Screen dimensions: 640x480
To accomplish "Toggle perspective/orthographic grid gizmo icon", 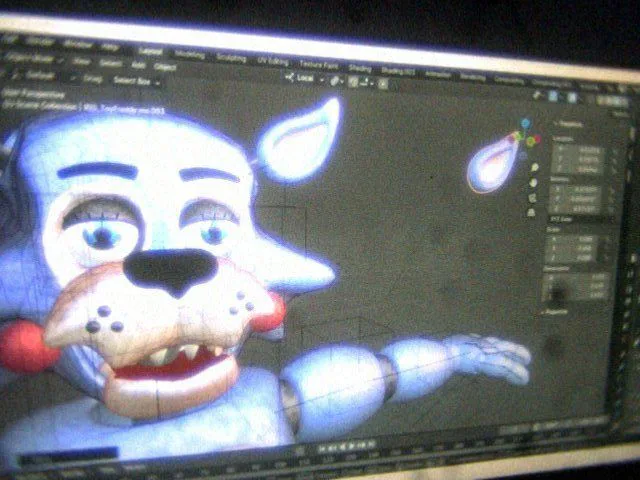I will pos(531,212).
